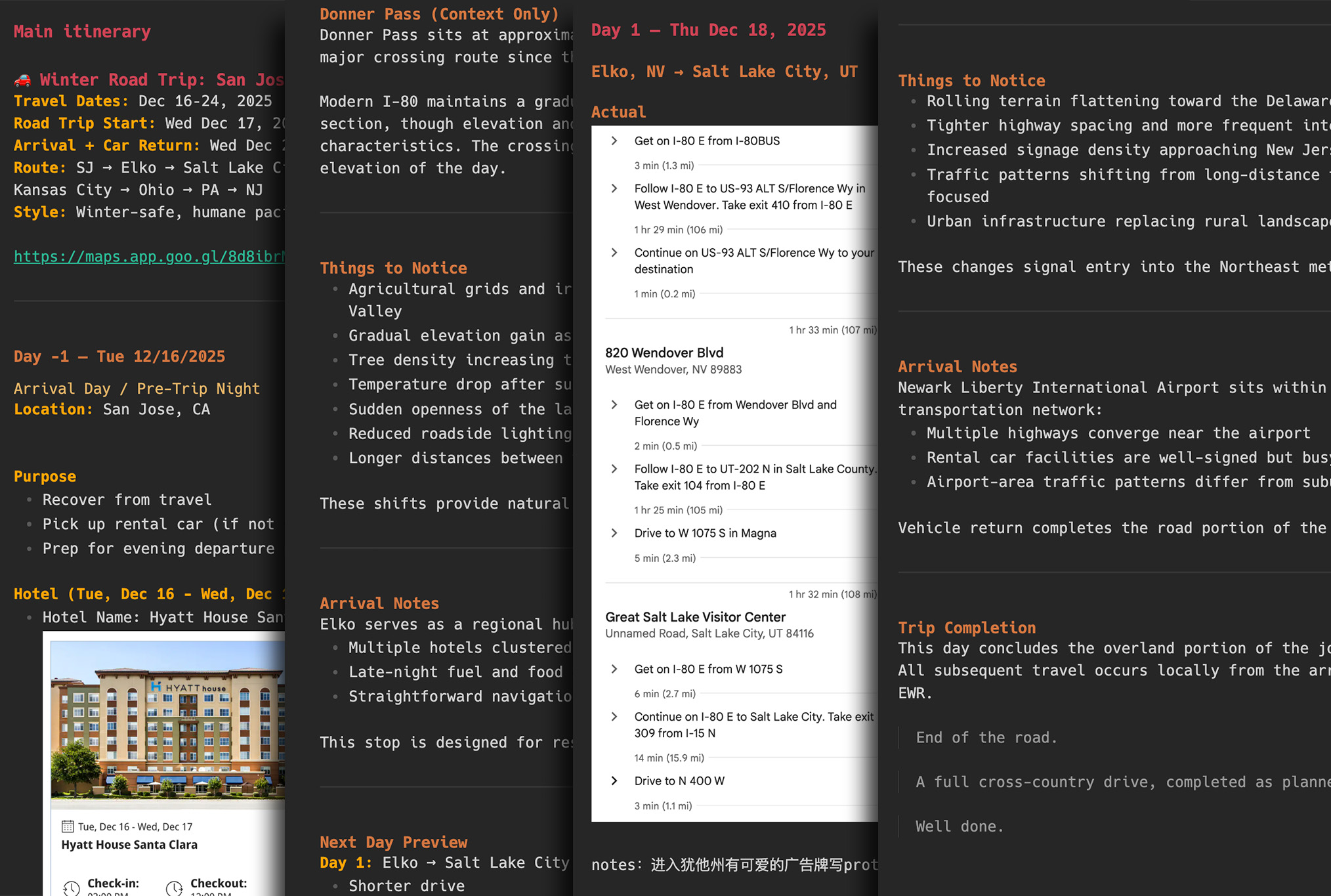Click the clock icon next to Checkout
Viewport: 1331px width, 896px height.
(x=175, y=888)
